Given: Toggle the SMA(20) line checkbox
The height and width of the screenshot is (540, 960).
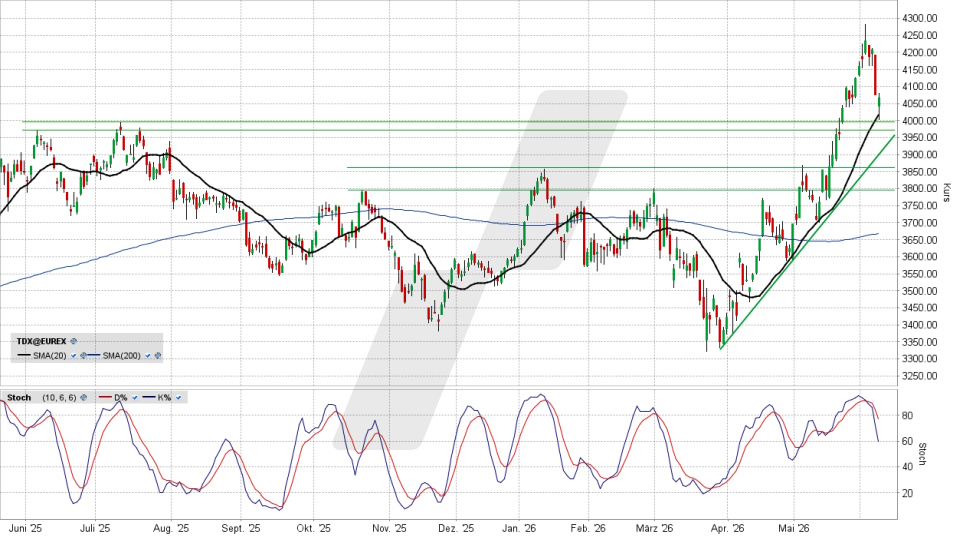Looking at the screenshot, I should [73, 356].
